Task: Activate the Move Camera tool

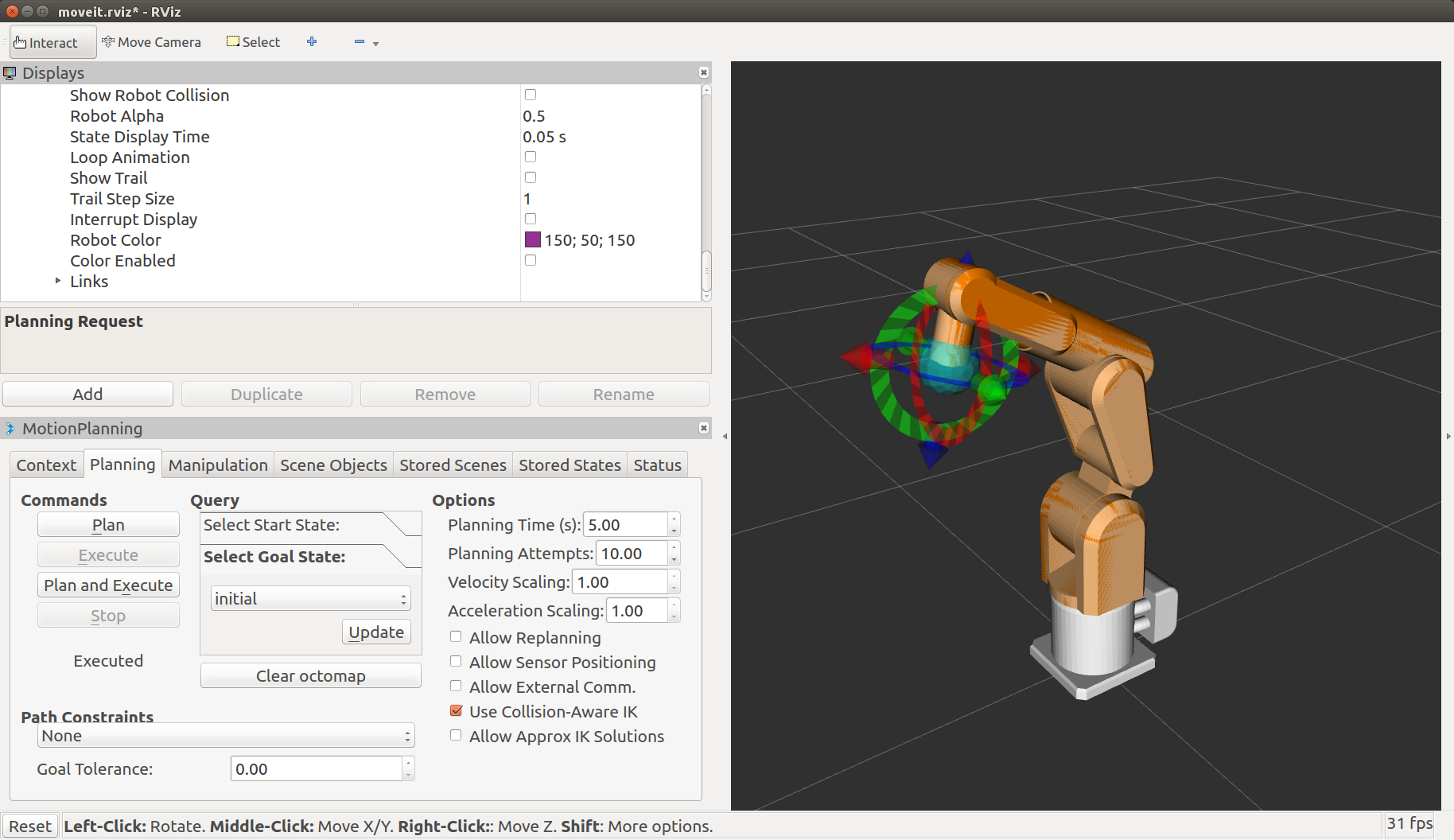Action: click(151, 42)
